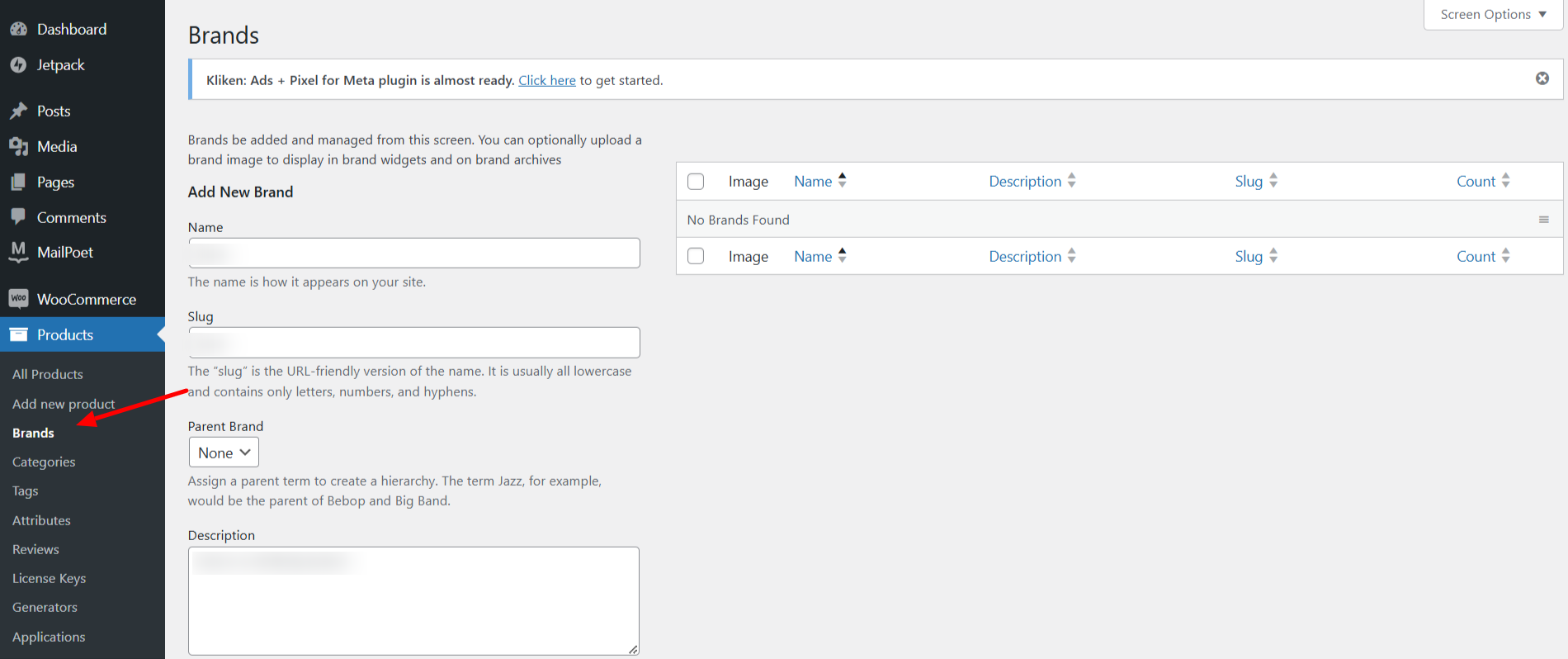1568x659 pixels.
Task: Dismiss the Kliken notice with the X icon
Action: click(x=1542, y=78)
